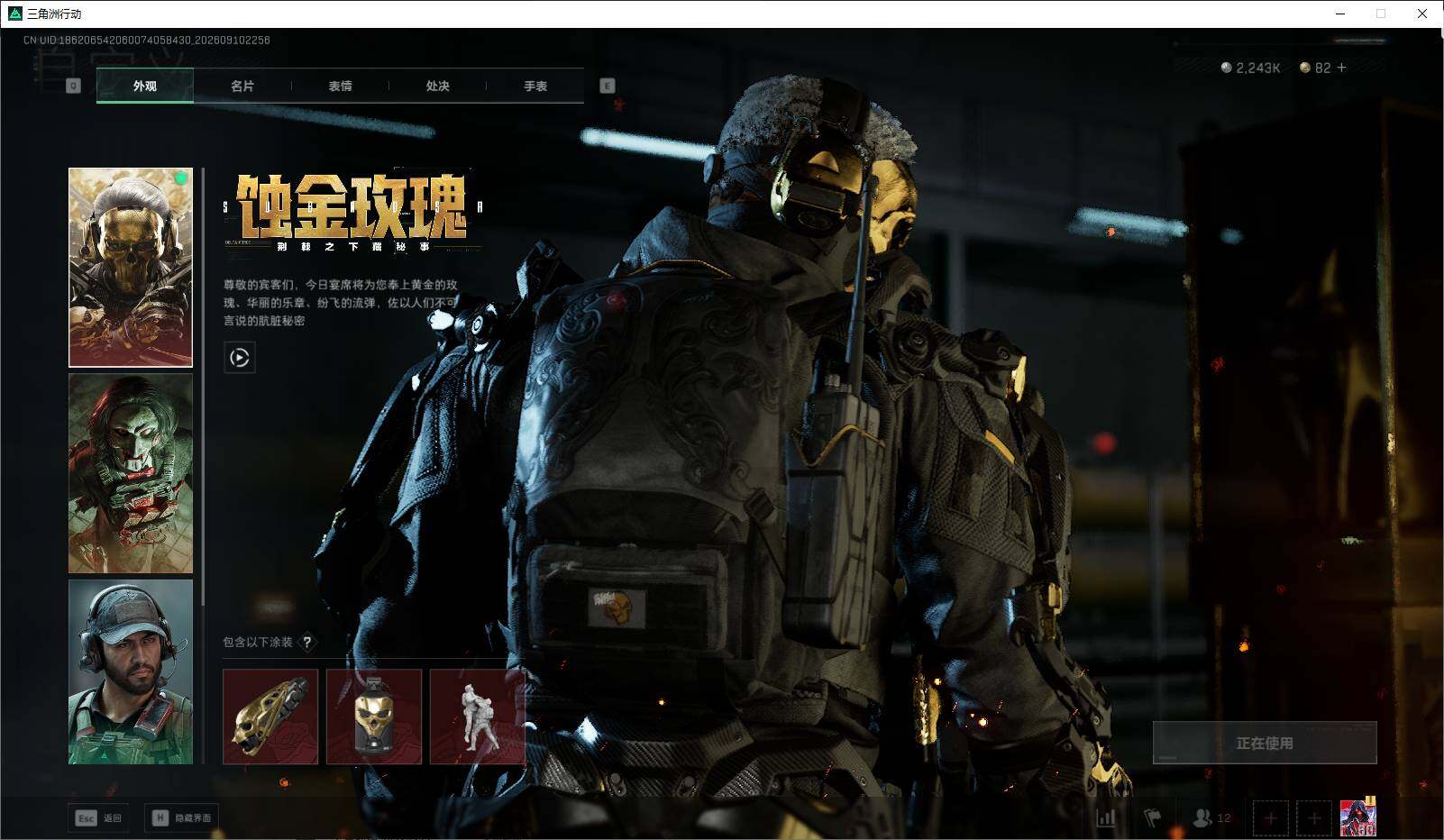Click the first empty squad slot plus
The height and width of the screenshot is (840, 1444).
[x=1270, y=818]
